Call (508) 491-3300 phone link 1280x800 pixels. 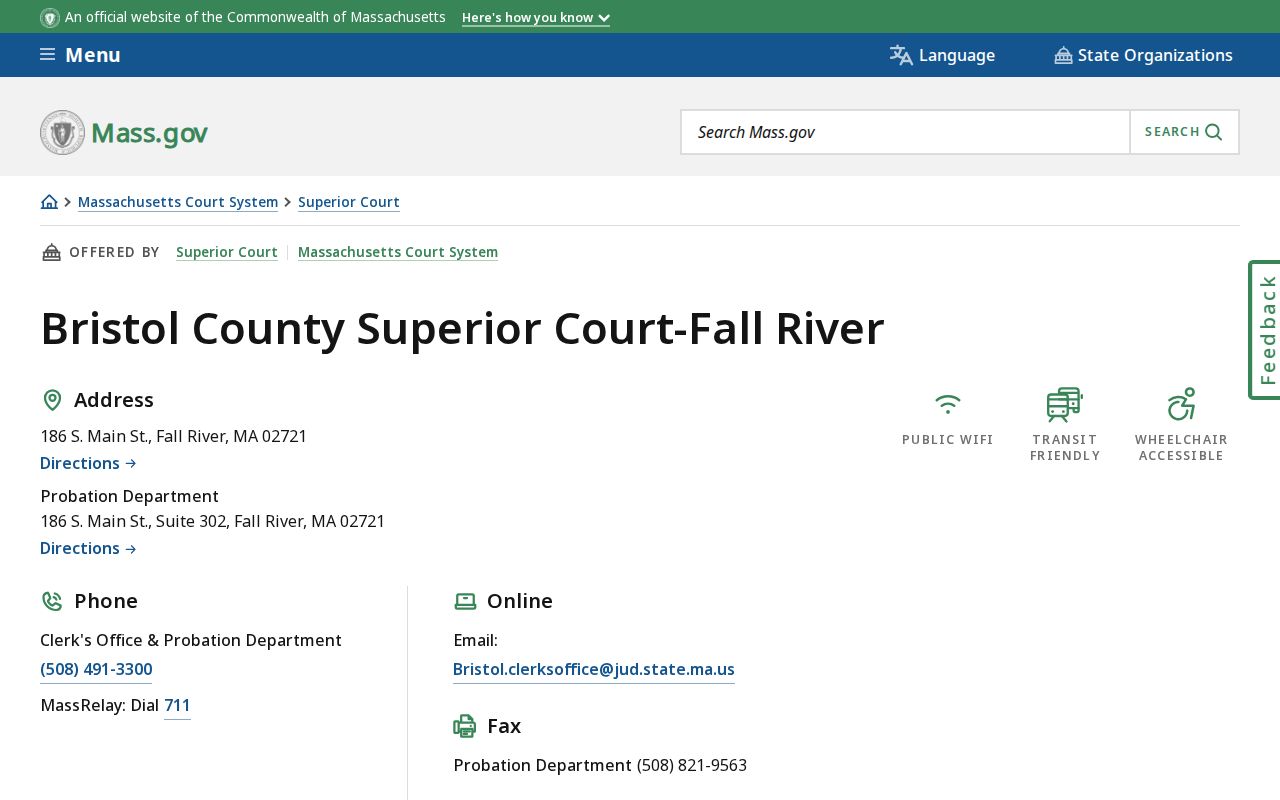96,670
